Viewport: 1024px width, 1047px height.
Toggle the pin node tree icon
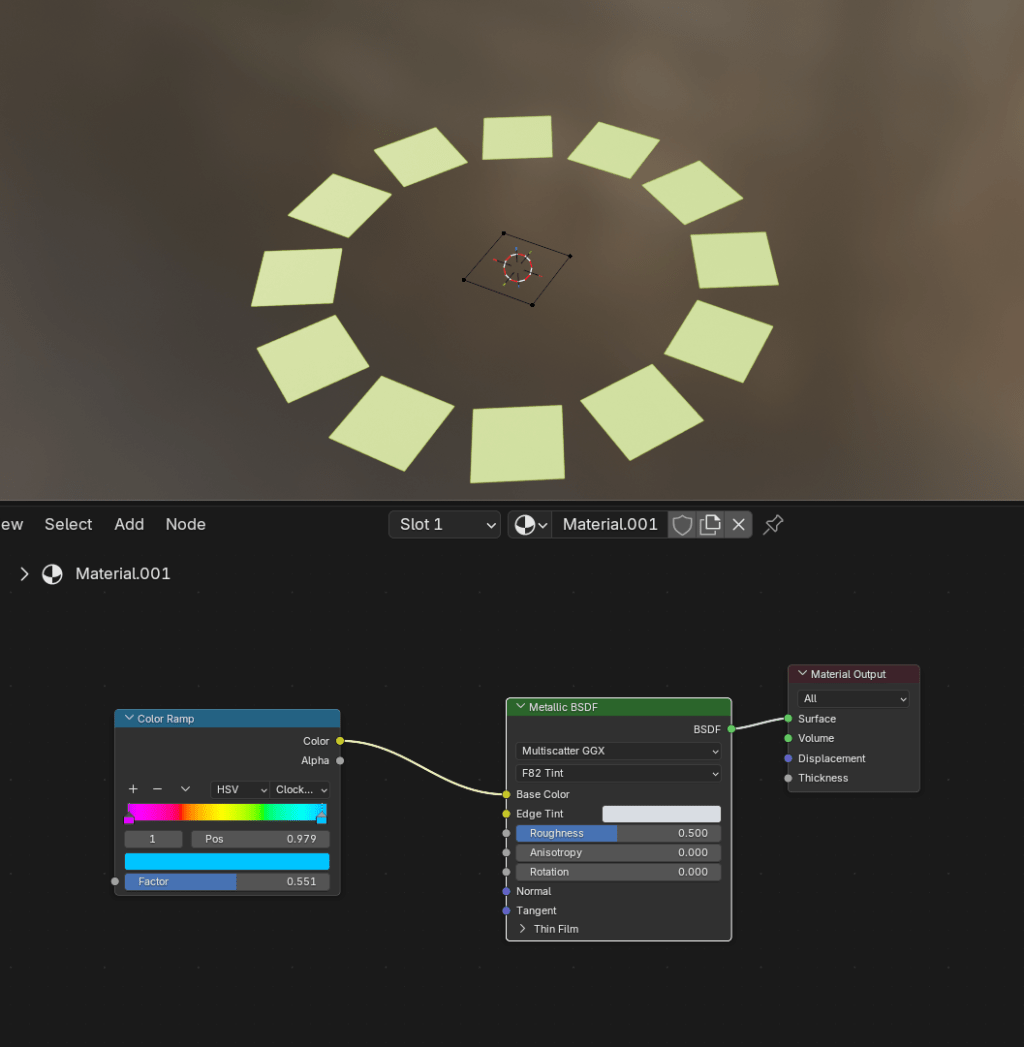773,525
